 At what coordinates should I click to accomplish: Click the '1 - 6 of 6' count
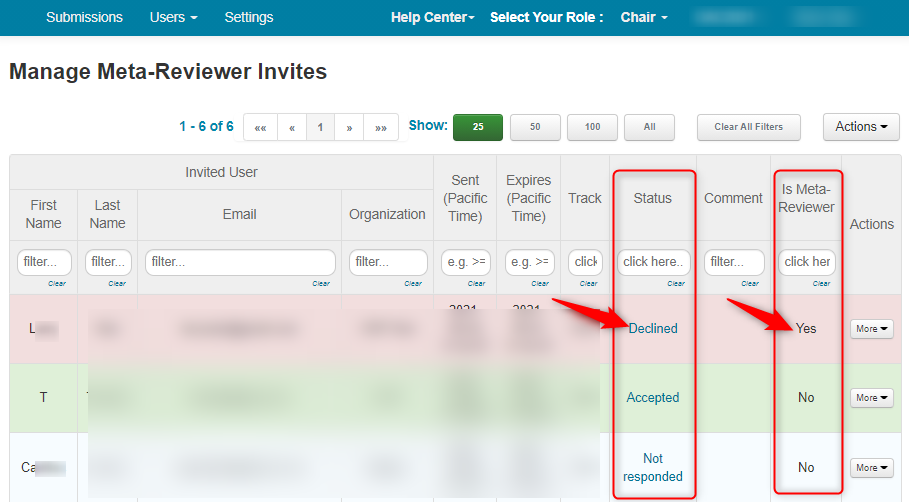(x=206, y=126)
